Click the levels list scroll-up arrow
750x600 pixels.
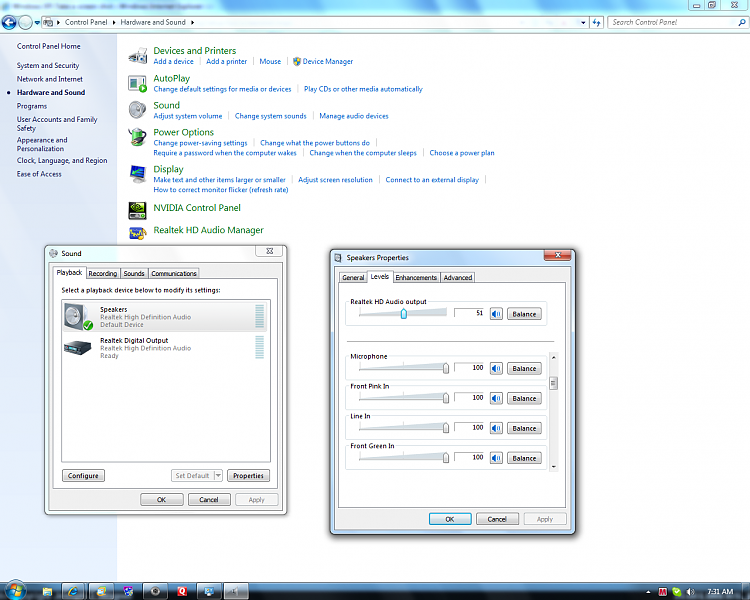553,357
